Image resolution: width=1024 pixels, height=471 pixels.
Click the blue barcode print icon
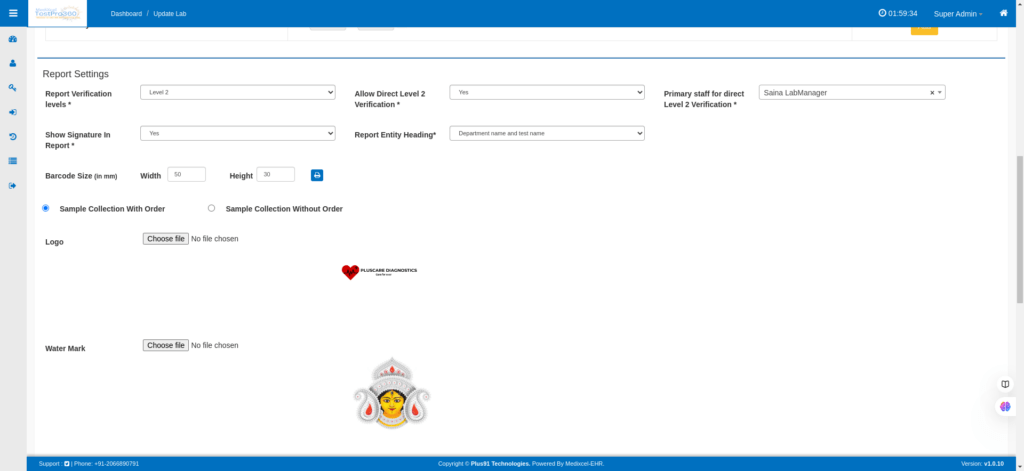click(317, 175)
